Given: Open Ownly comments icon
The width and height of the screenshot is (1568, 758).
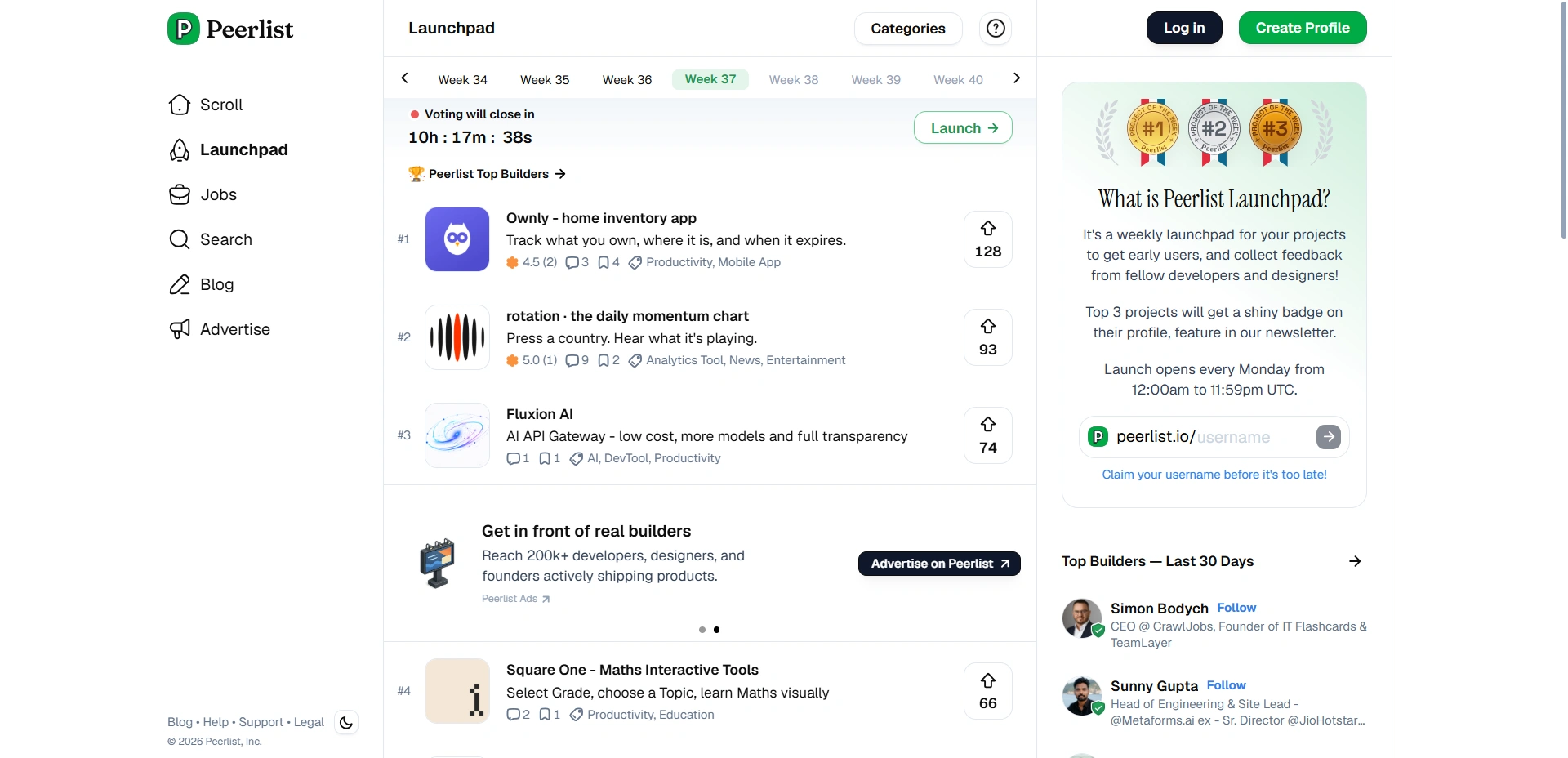Looking at the screenshot, I should 572,262.
